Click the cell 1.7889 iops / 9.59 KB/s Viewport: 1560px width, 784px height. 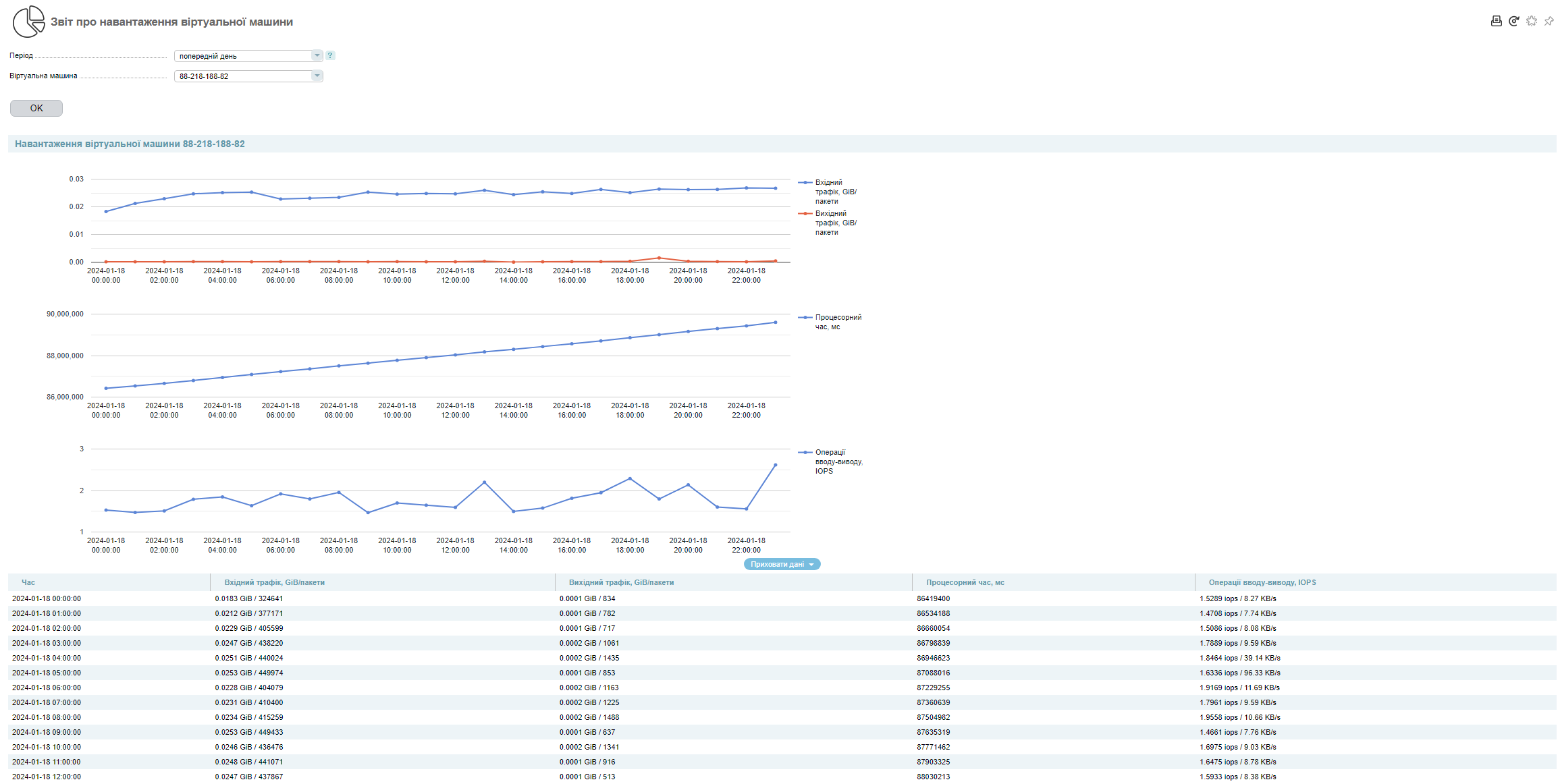(1238, 643)
